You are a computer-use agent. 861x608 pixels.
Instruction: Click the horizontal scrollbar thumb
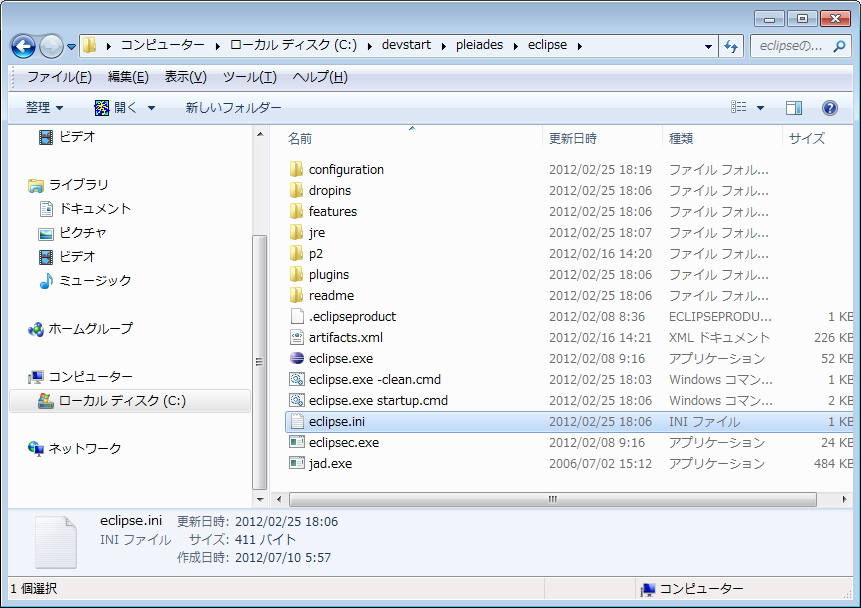point(553,499)
